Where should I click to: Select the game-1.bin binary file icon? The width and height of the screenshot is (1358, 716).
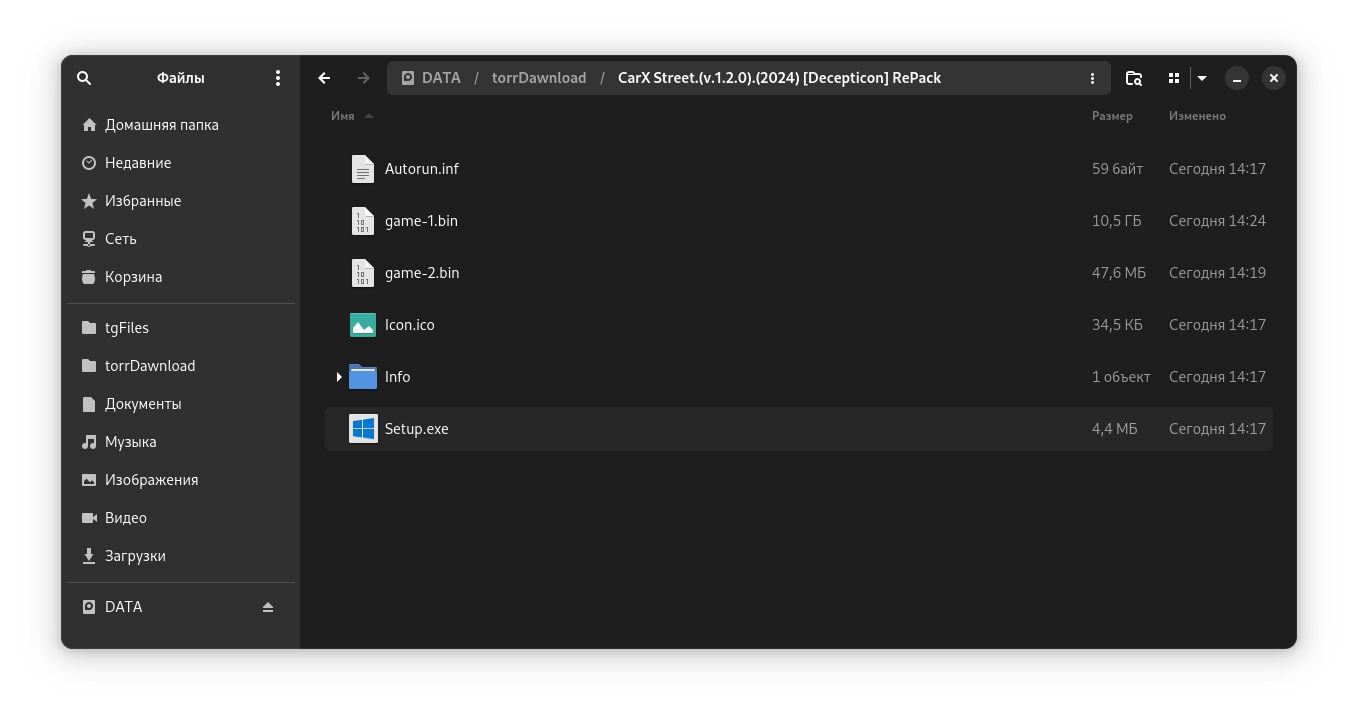tap(363, 221)
